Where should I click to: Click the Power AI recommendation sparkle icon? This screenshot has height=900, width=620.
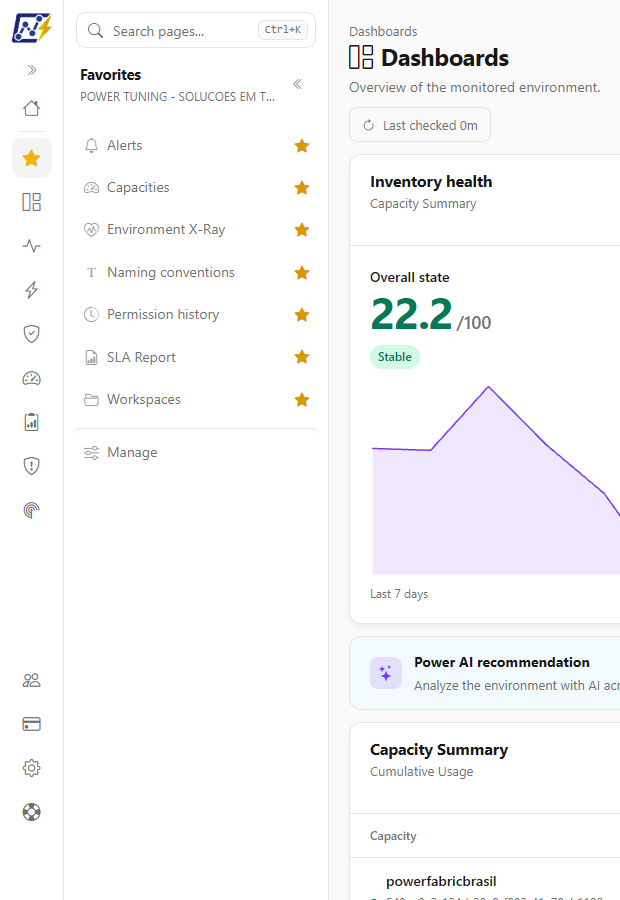point(386,673)
